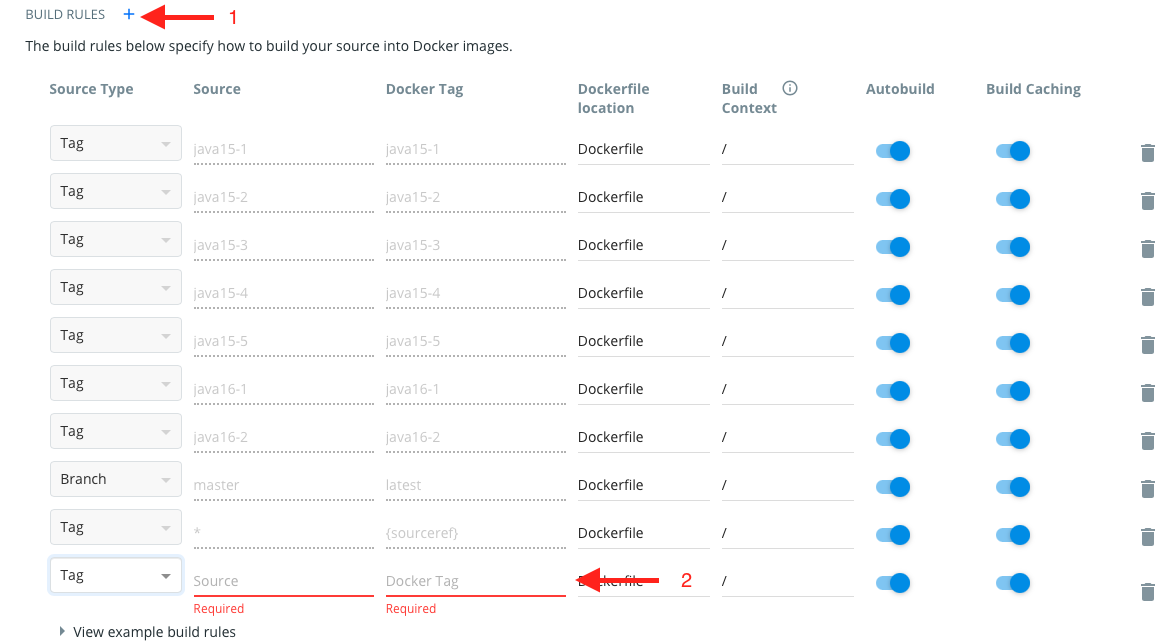The height and width of the screenshot is (641, 1171).
Task: Delete the java15-4 build rule
Action: (x=1147, y=297)
